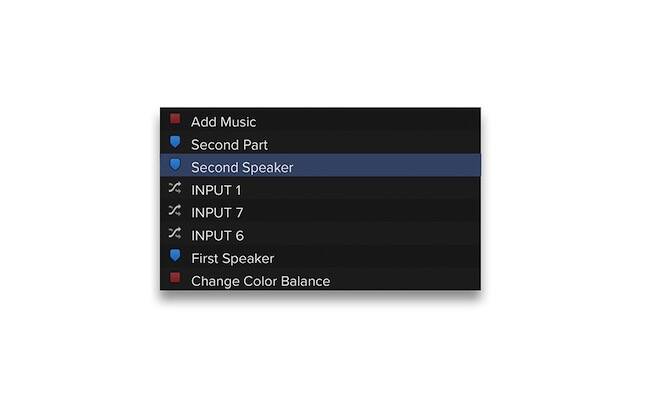648x401 pixels.
Task: Select the INPUT 7 switch label
Action: [x=217, y=213]
